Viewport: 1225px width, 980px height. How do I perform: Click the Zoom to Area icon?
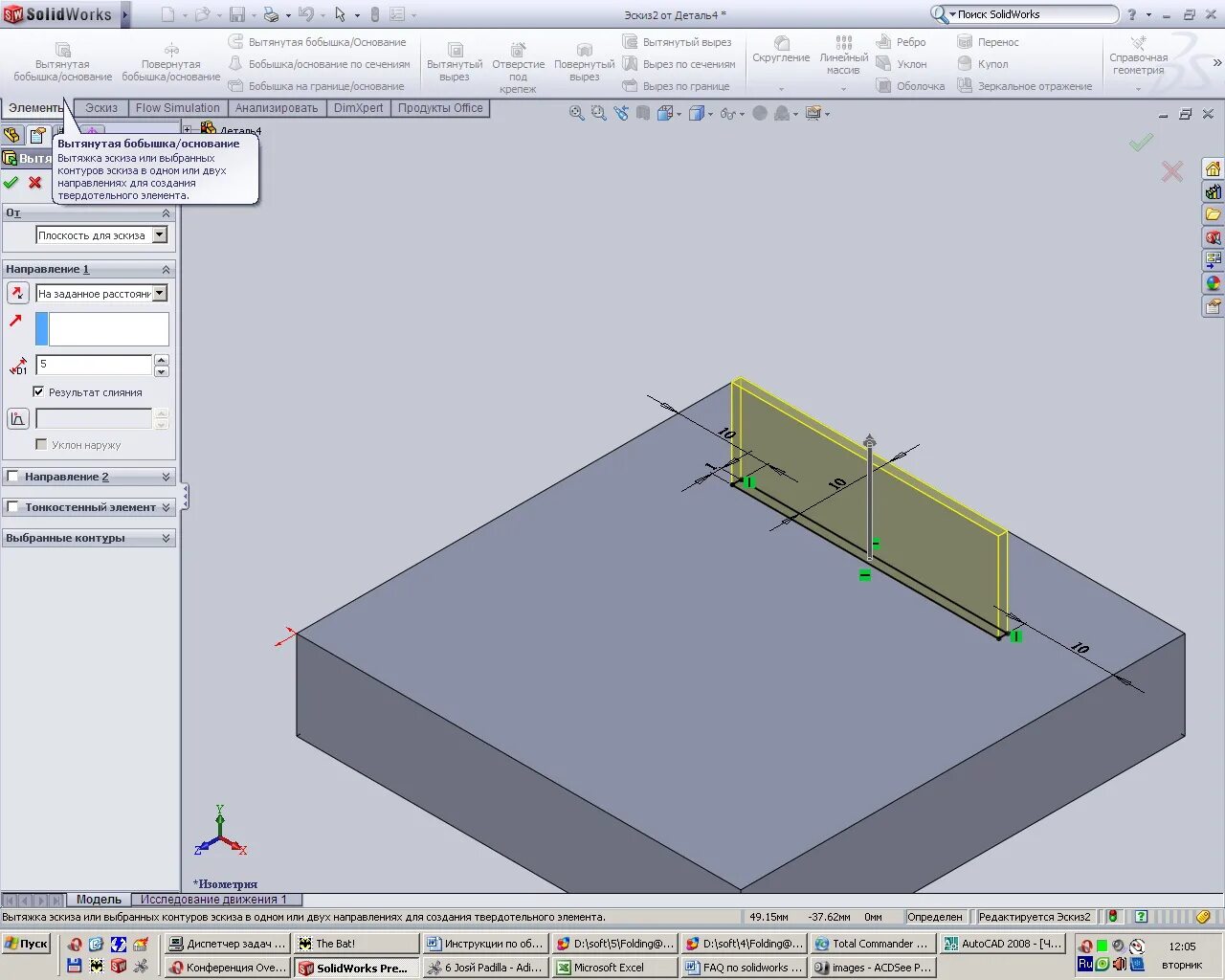[598, 113]
